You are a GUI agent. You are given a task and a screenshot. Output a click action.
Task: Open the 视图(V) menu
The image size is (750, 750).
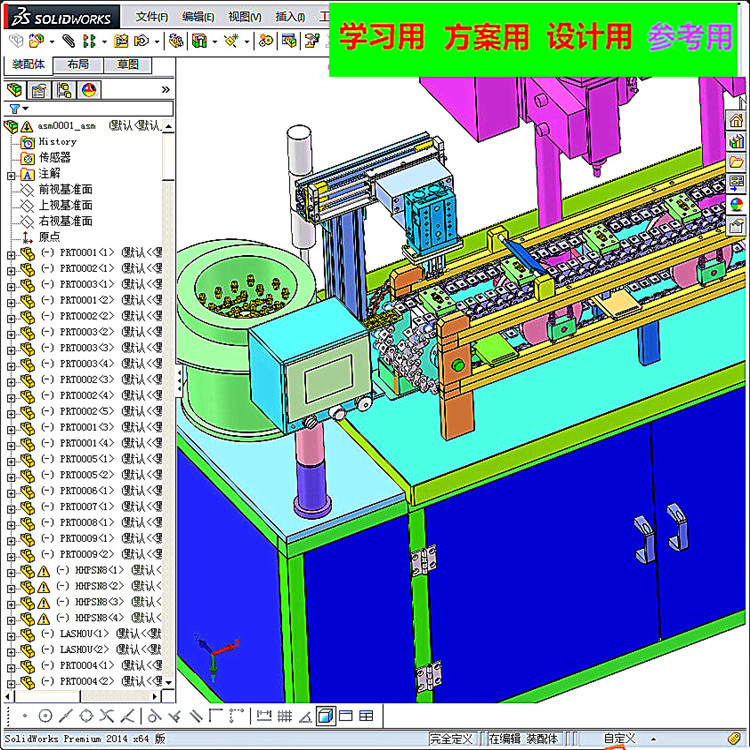(x=244, y=17)
